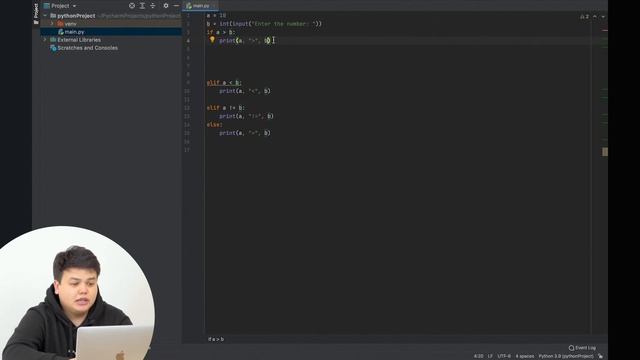
Task: Click the locate-file target icon in Project toolbar
Action: (132, 6)
